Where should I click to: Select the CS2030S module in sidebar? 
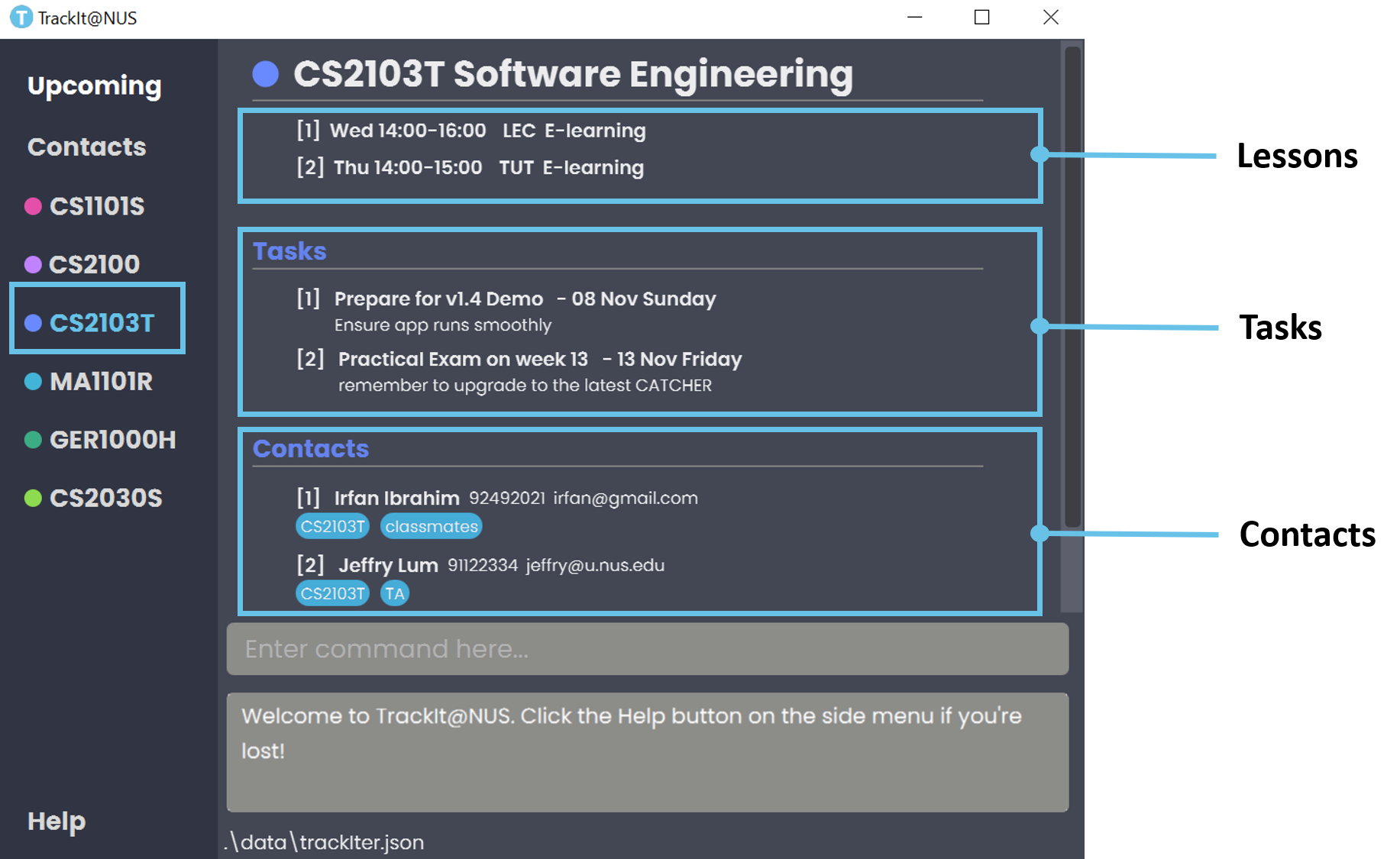(105, 498)
